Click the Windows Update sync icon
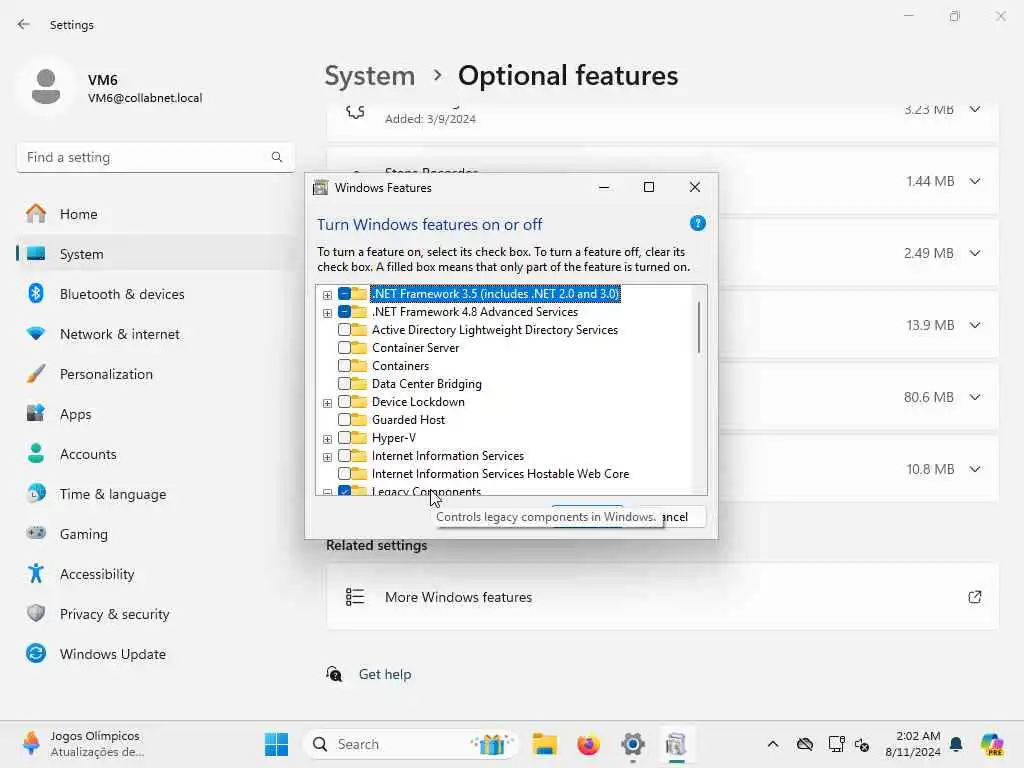This screenshot has width=1024, height=768. [x=36, y=653]
